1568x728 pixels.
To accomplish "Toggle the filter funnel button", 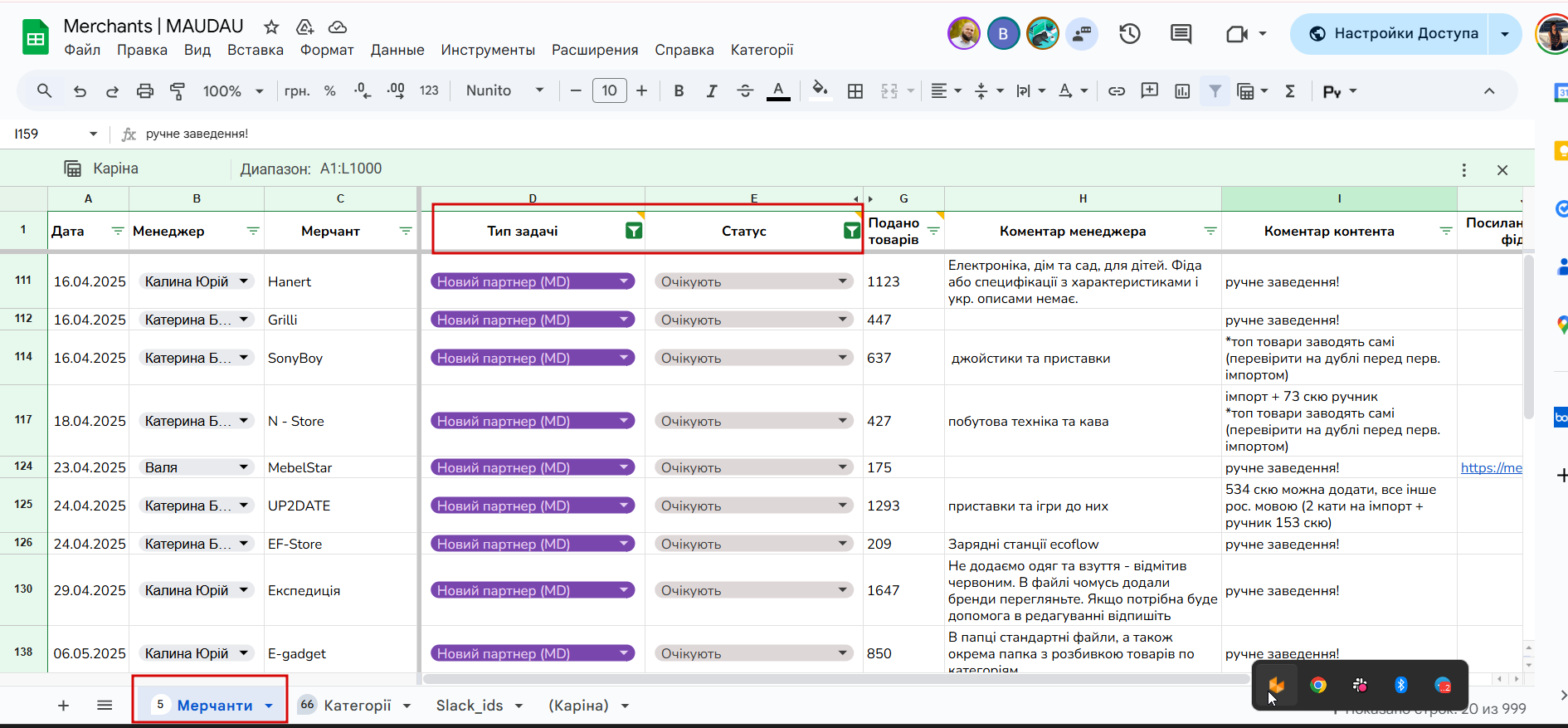I will (1215, 91).
